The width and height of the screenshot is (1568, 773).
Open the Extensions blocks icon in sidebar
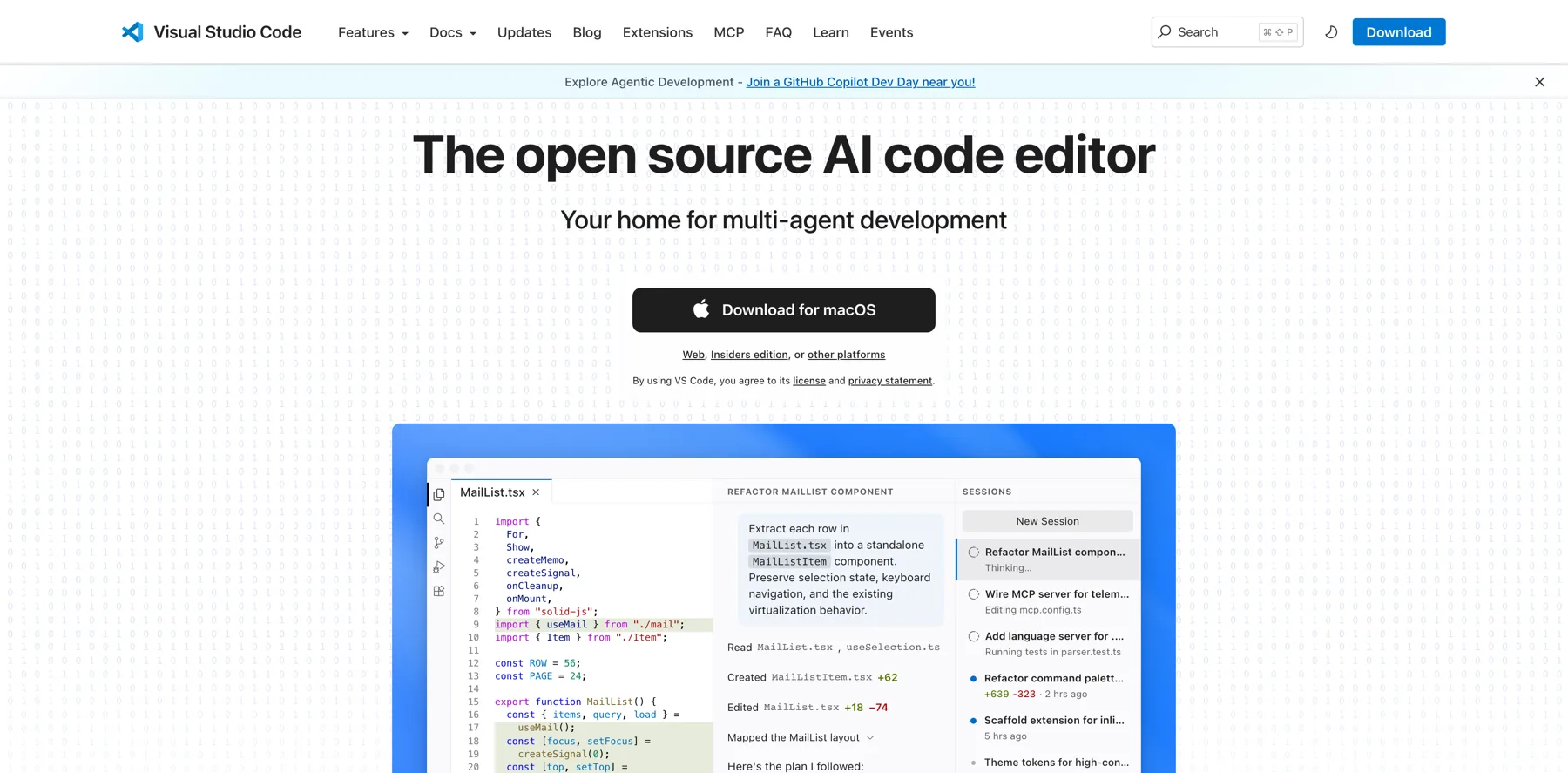[439, 591]
